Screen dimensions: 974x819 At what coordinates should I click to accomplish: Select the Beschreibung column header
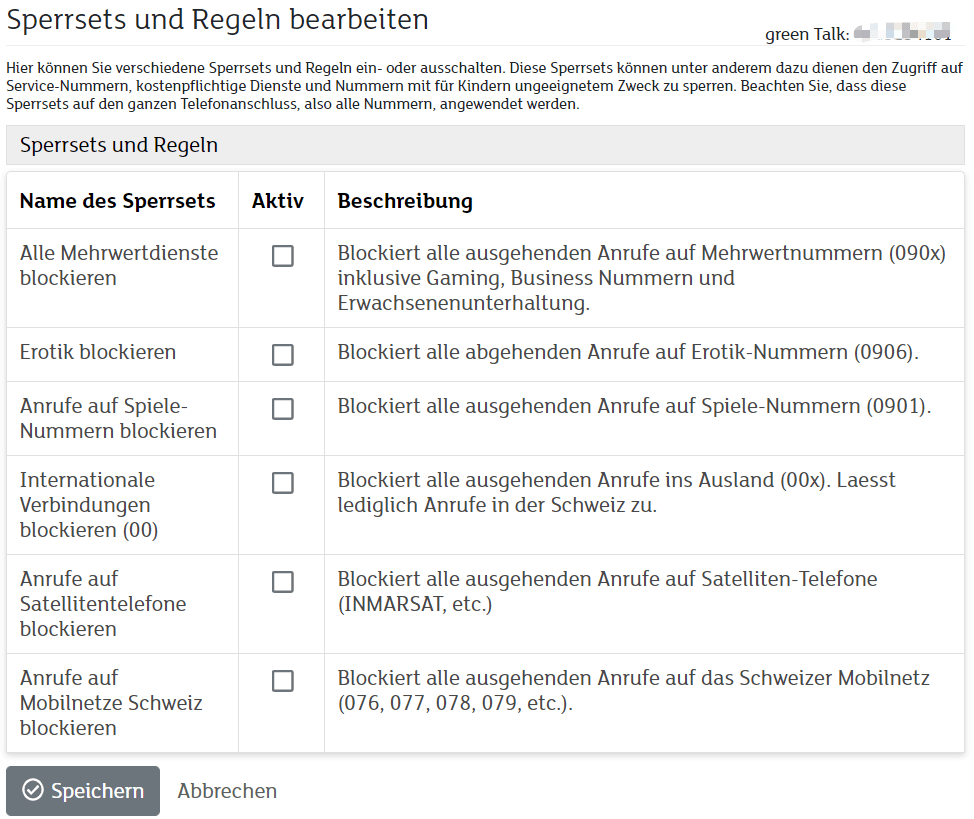(405, 201)
